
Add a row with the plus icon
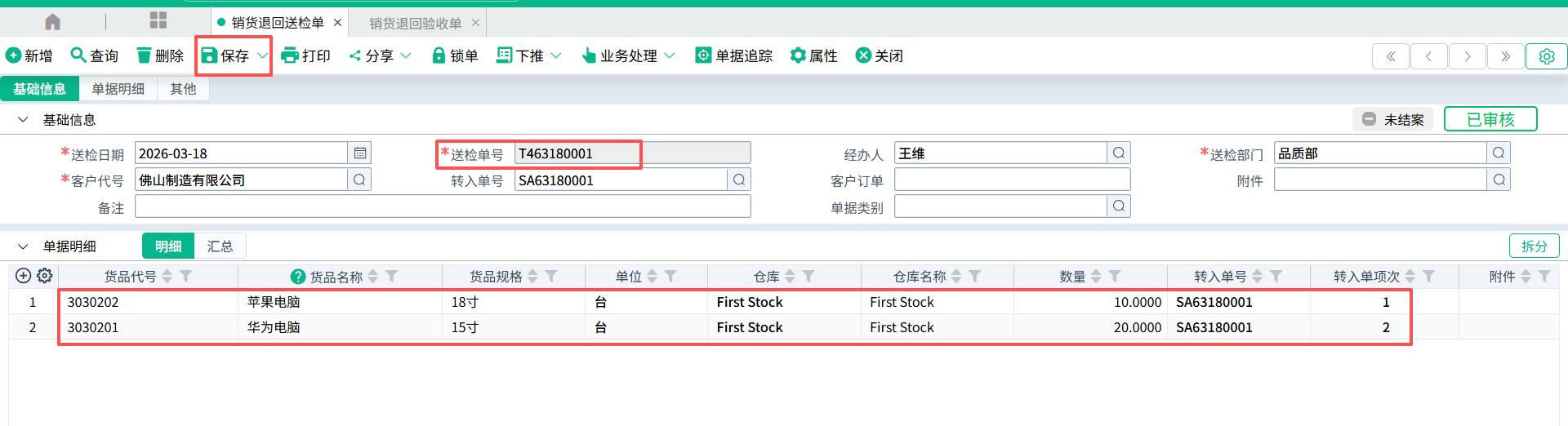click(x=24, y=276)
